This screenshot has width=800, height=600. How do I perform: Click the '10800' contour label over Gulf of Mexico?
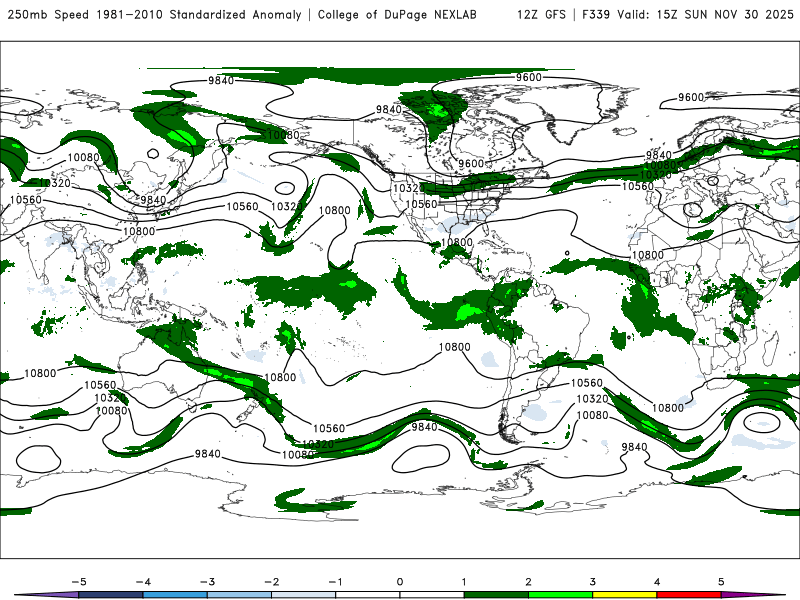point(457,242)
